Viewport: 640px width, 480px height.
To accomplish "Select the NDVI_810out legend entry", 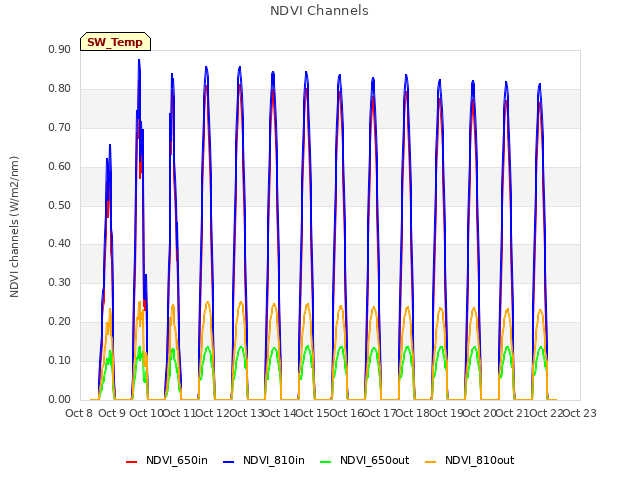I will point(469,460).
